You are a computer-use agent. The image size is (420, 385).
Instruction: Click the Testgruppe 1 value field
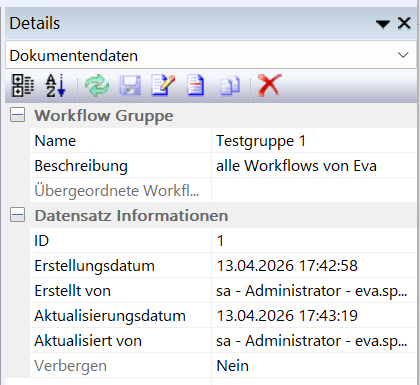click(314, 141)
